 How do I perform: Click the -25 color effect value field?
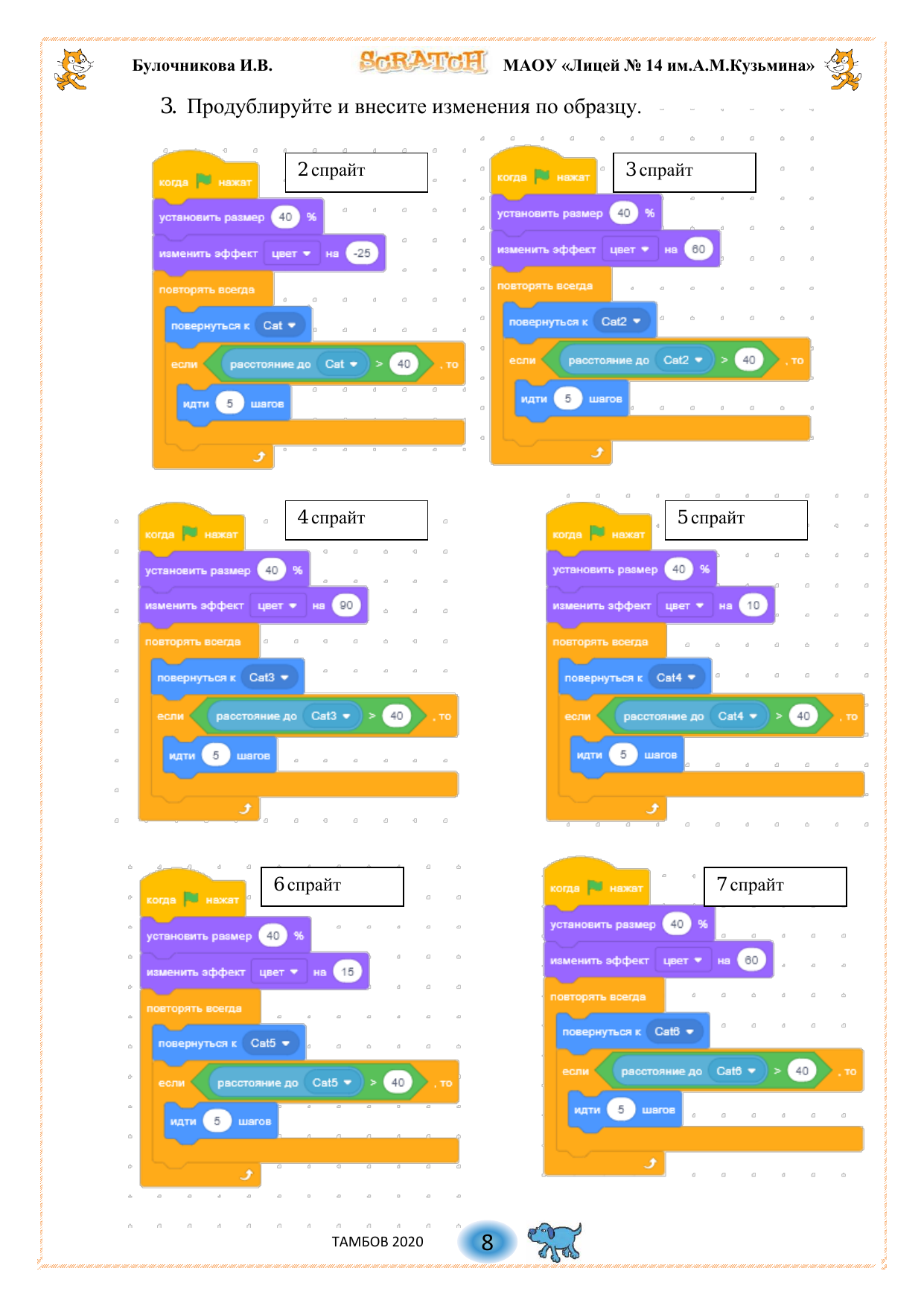[362, 253]
